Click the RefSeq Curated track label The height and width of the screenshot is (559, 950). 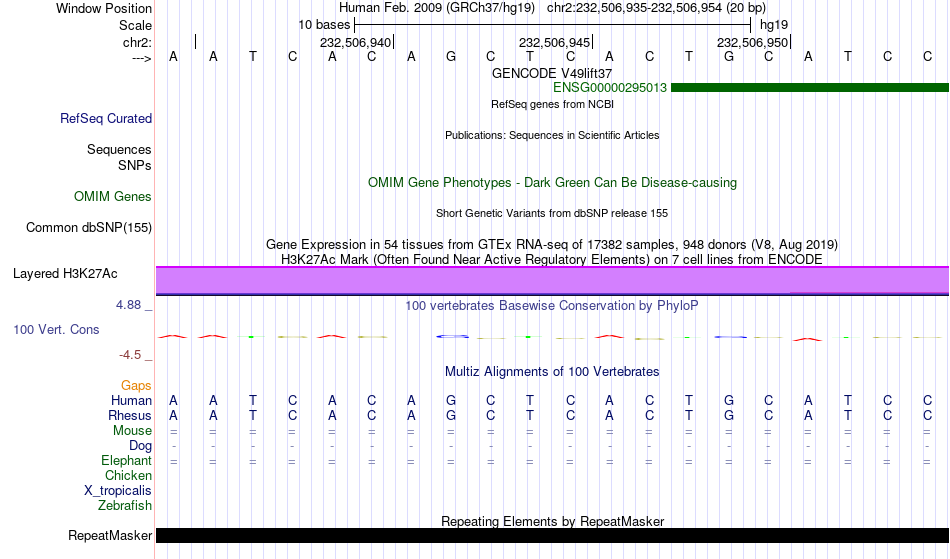pos(105,119)
